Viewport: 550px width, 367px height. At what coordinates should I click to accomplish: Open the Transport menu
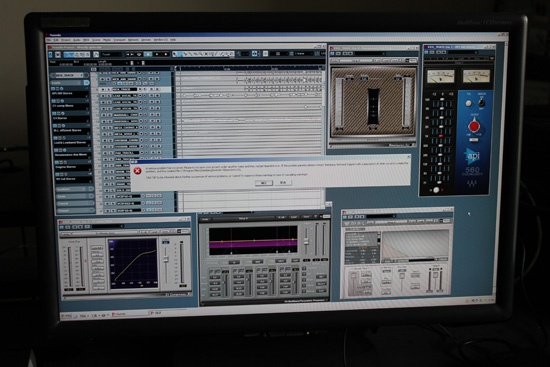(119, 40)
